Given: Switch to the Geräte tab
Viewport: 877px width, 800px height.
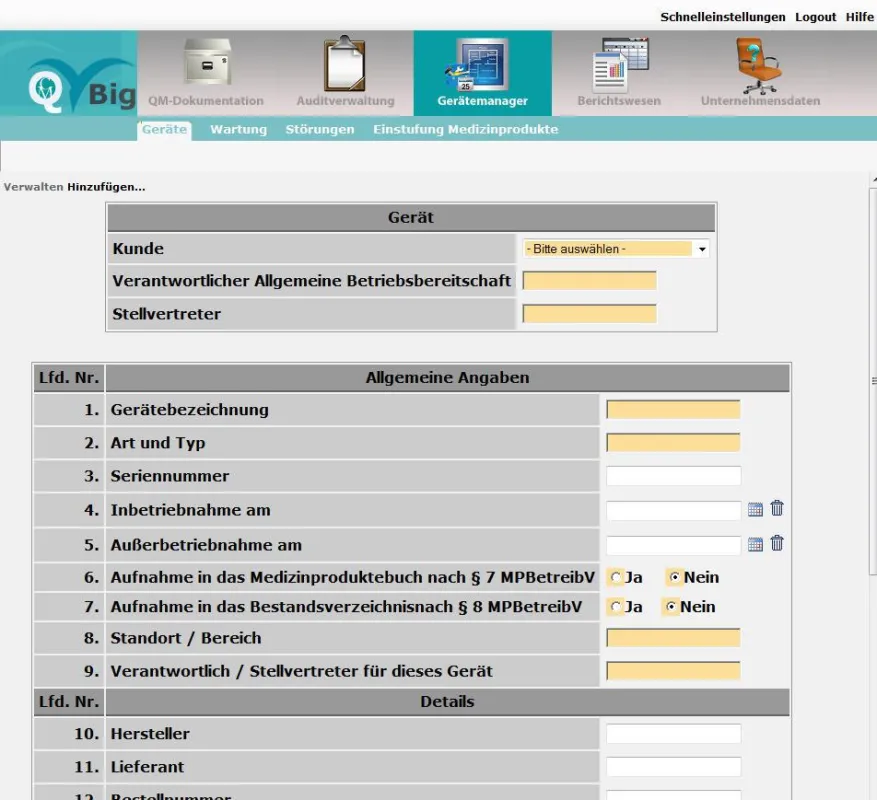Looking at the screenshot, I should [164, 129].
